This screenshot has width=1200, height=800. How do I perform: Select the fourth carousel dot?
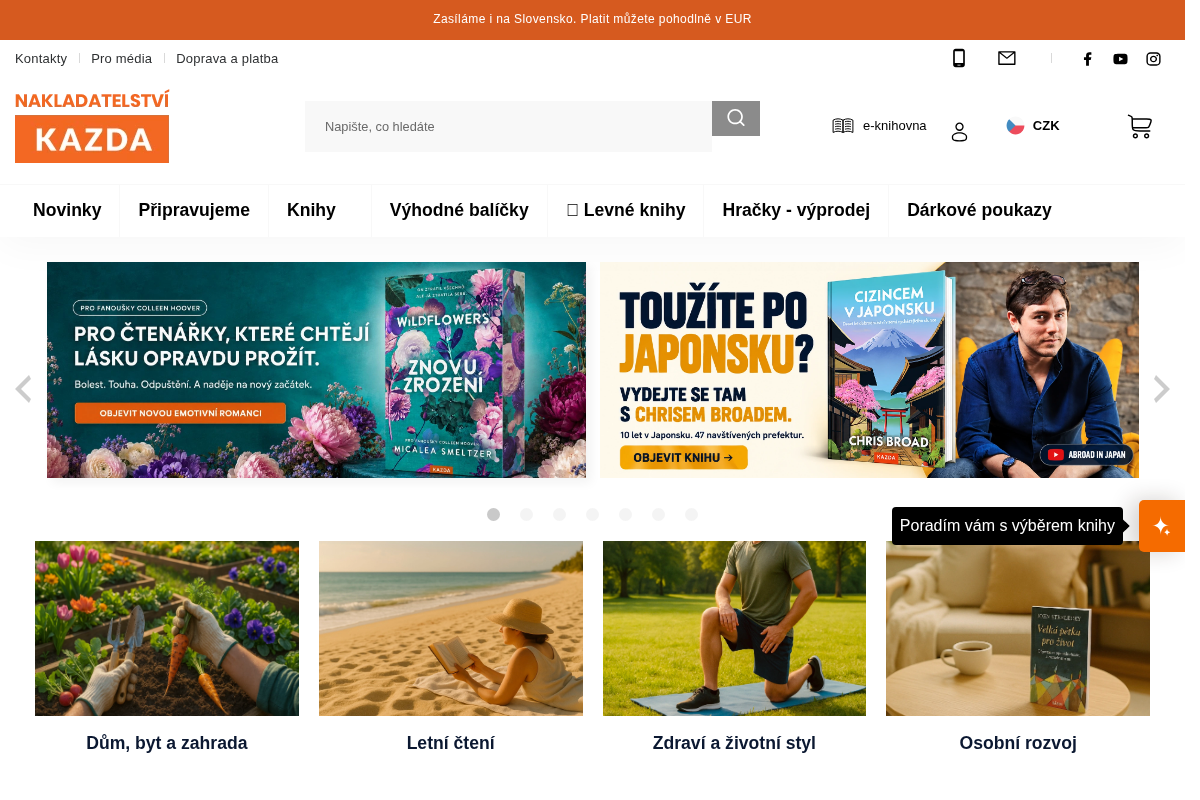592,514
